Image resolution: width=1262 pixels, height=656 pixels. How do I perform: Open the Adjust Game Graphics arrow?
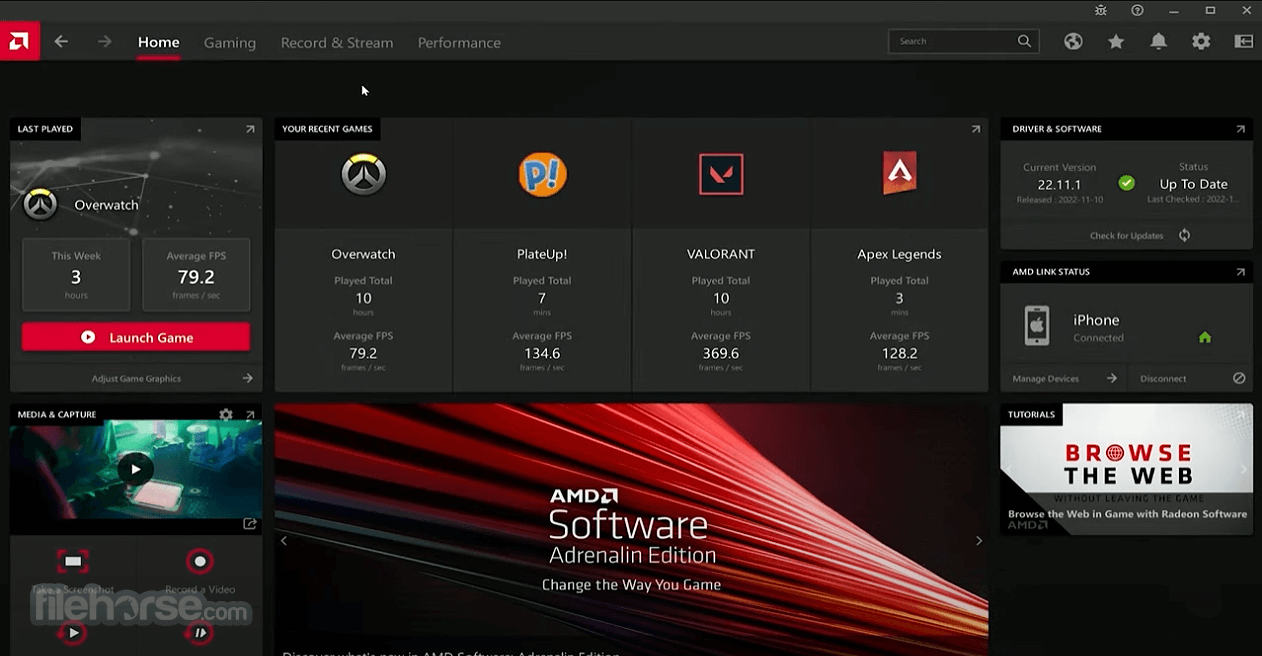tap(247, 378)
